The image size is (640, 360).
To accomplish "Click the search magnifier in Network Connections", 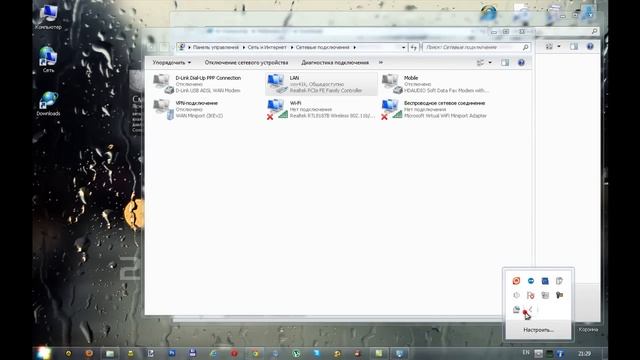I will point(526,47).
